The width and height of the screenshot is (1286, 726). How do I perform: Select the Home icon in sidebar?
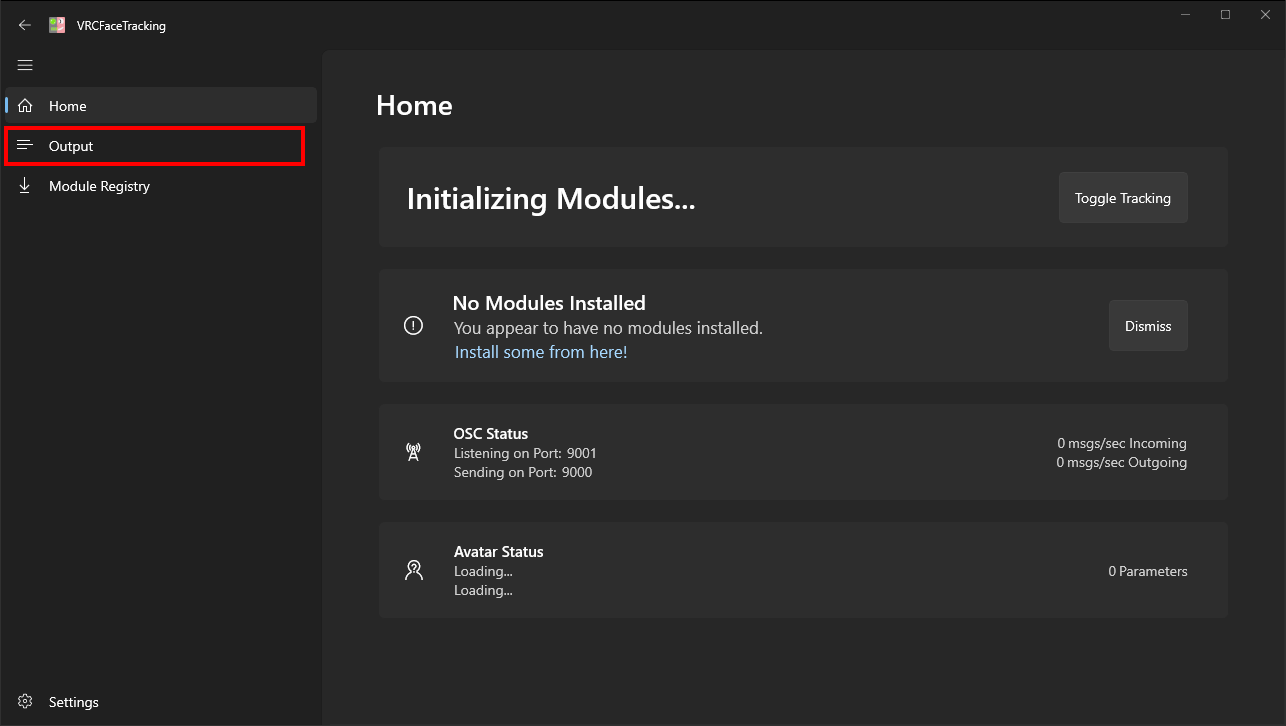(26, 106)
